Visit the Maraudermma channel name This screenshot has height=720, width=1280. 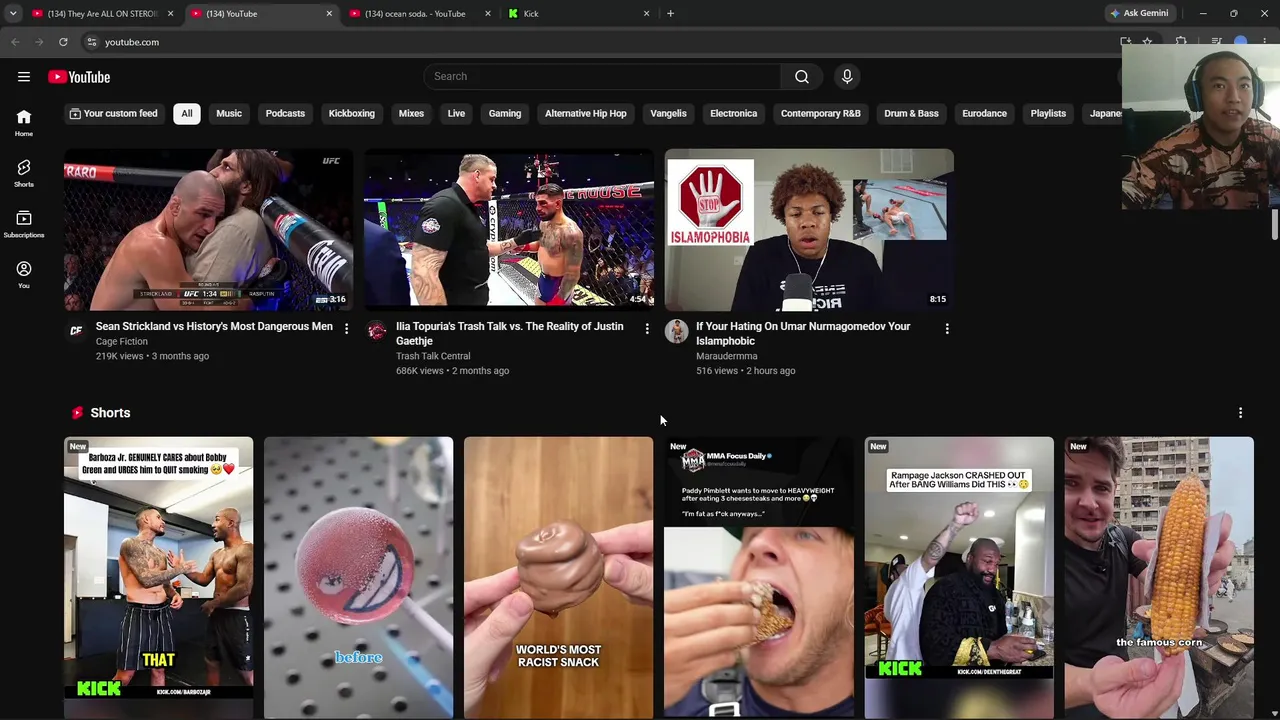[727, 356]
